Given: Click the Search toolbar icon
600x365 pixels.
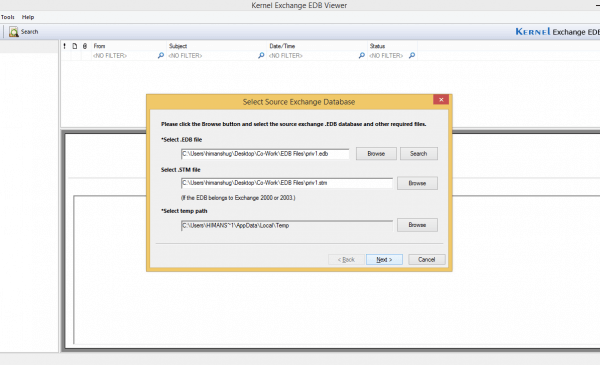Looking at the screenshot, I should coord(14,32).
